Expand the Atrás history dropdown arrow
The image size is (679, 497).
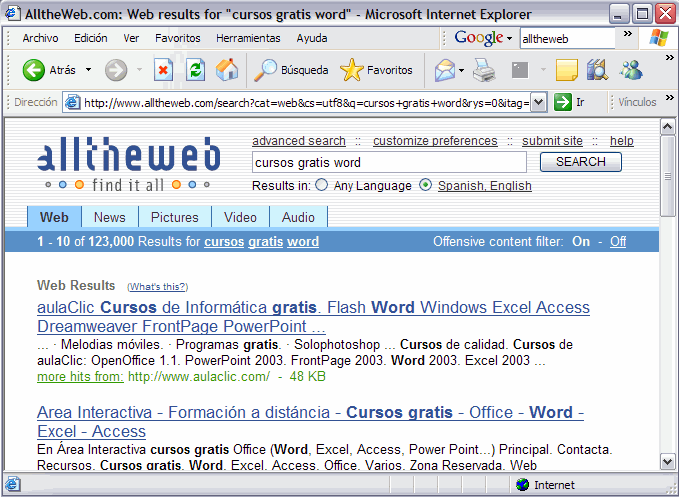click(88, 70)
